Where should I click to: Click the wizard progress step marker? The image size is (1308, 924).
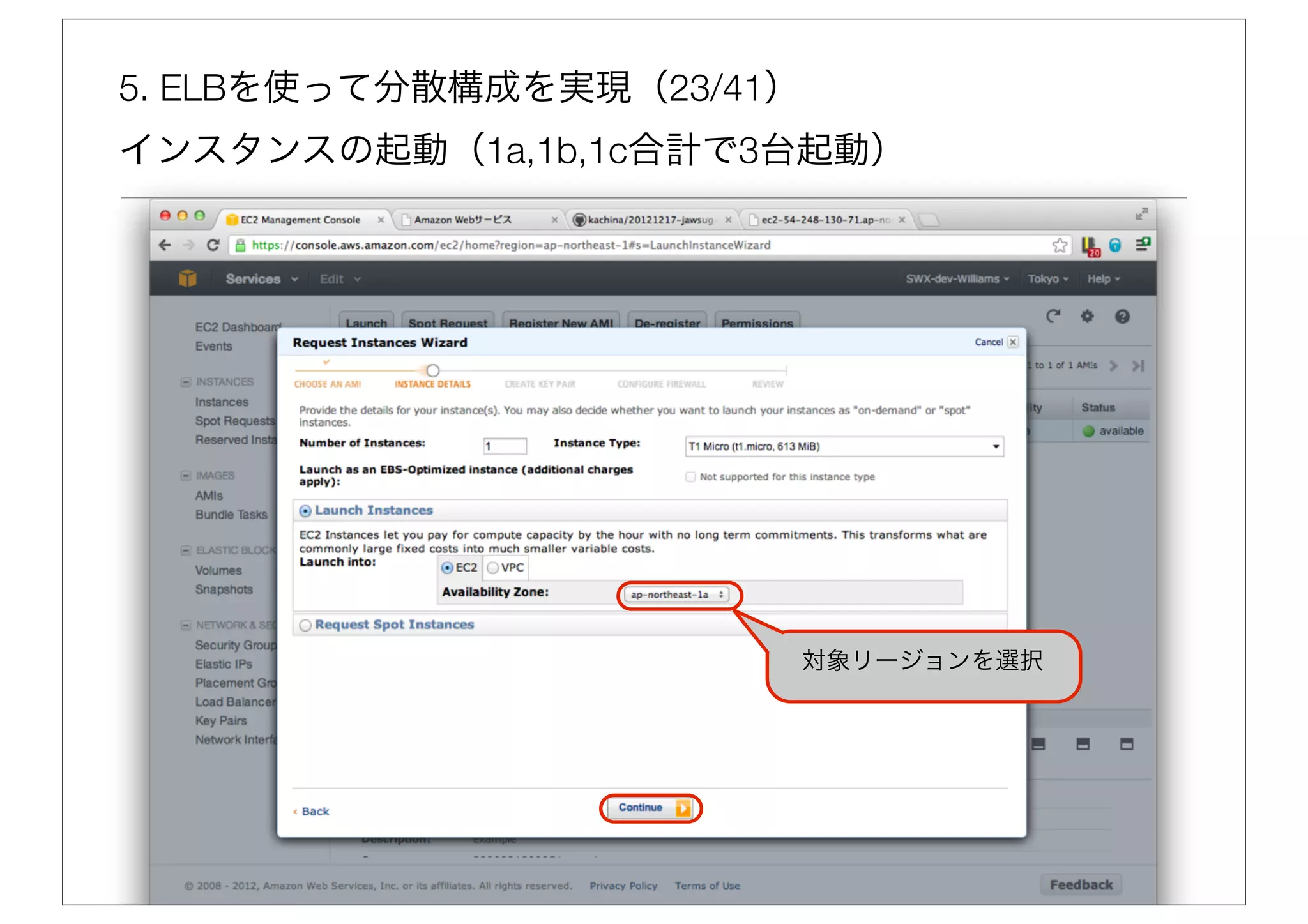click(433, 370)
